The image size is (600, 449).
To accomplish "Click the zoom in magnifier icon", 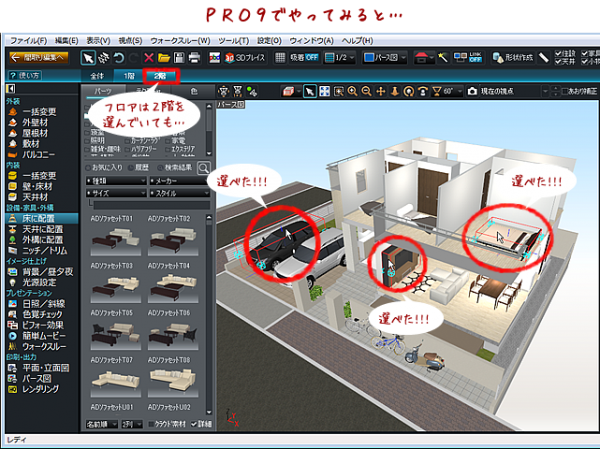I will pos(353,91).
